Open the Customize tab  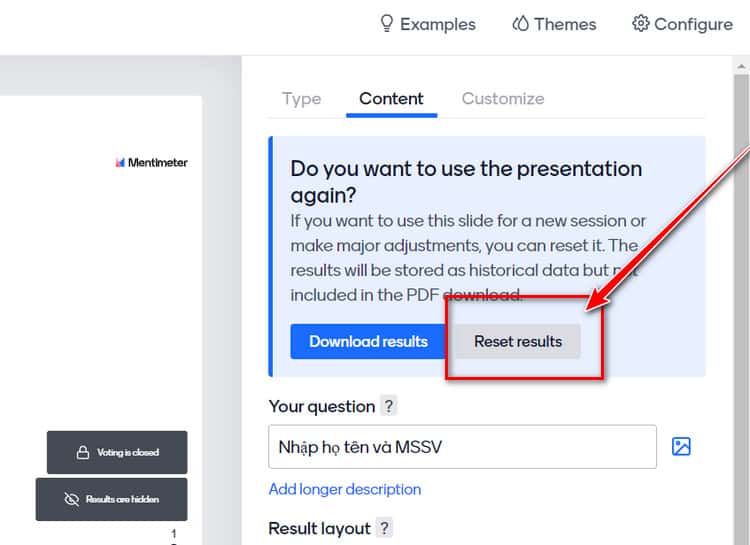point(503,99)
